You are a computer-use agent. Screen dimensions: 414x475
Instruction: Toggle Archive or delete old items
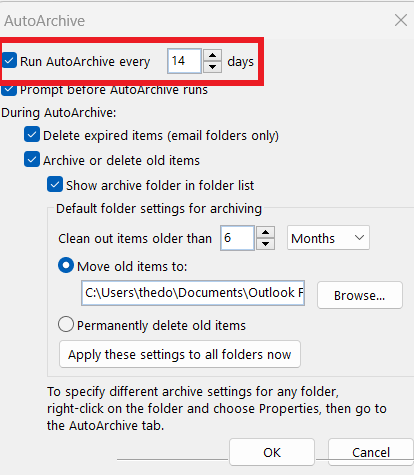32,160
